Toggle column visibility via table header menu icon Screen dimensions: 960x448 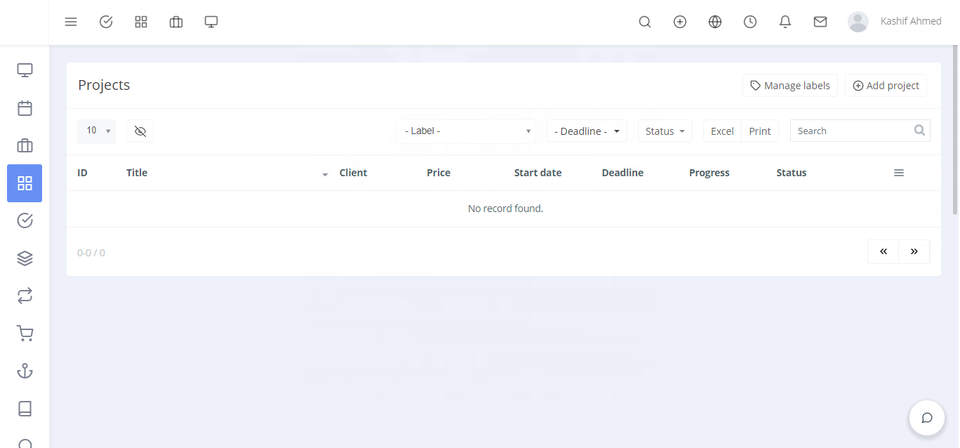(x=898, y=173)
